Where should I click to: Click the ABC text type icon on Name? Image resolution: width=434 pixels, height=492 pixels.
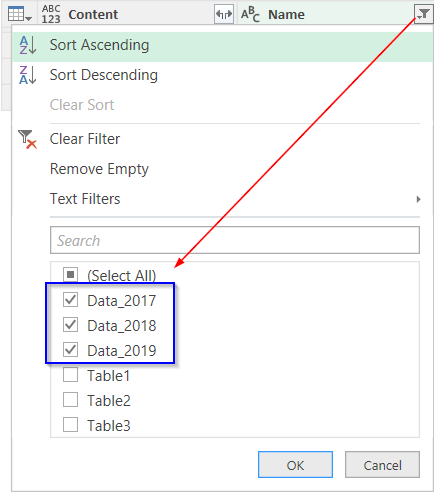(x=250, y=14)
